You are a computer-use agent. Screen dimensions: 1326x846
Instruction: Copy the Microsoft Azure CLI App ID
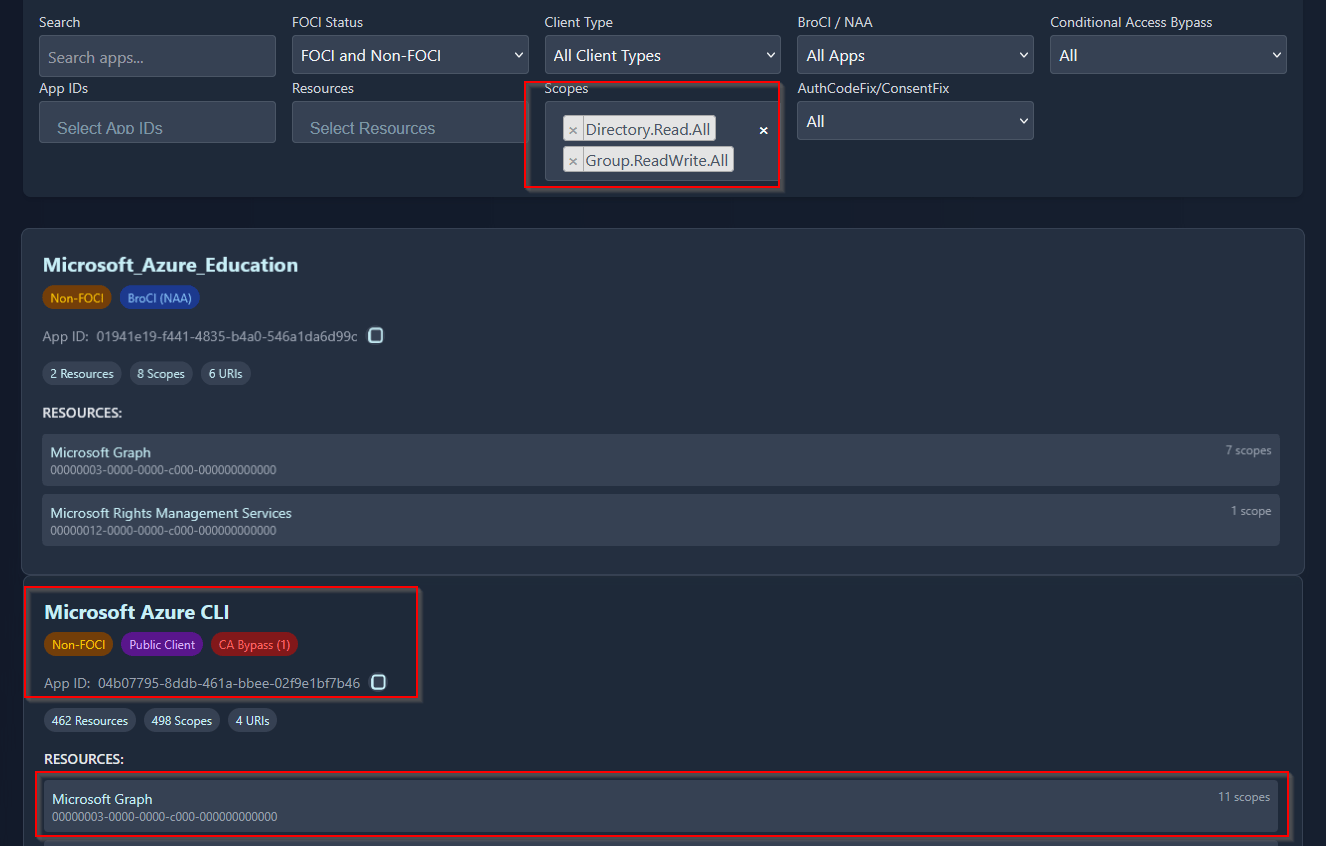tap(378, 682)
